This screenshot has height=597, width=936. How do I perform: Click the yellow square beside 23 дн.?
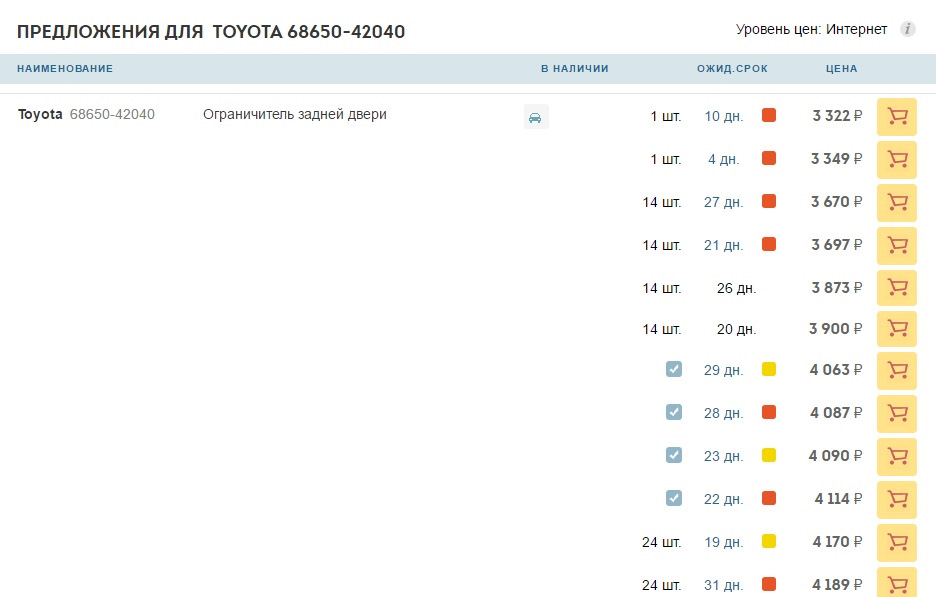point(769,455)
